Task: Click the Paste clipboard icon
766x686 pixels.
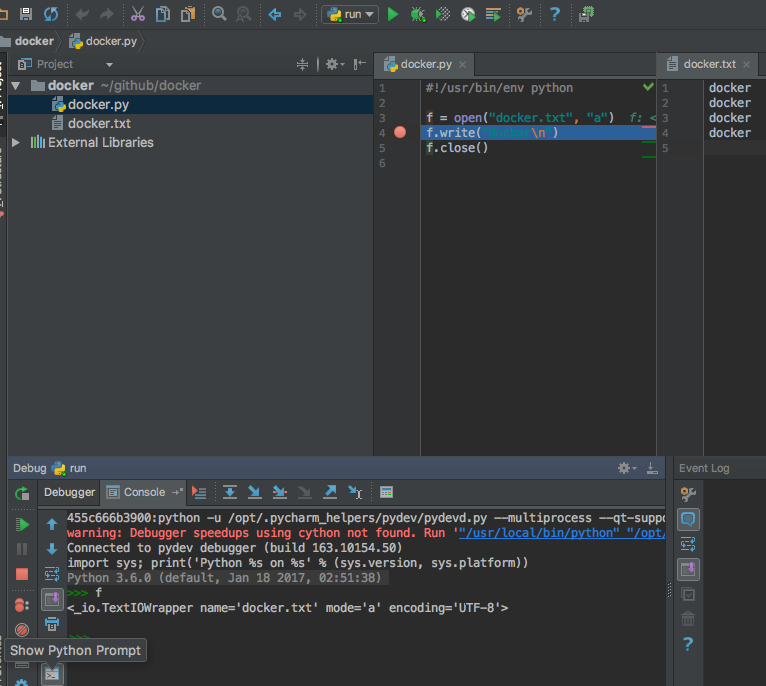Action: [x=188, y=14]
